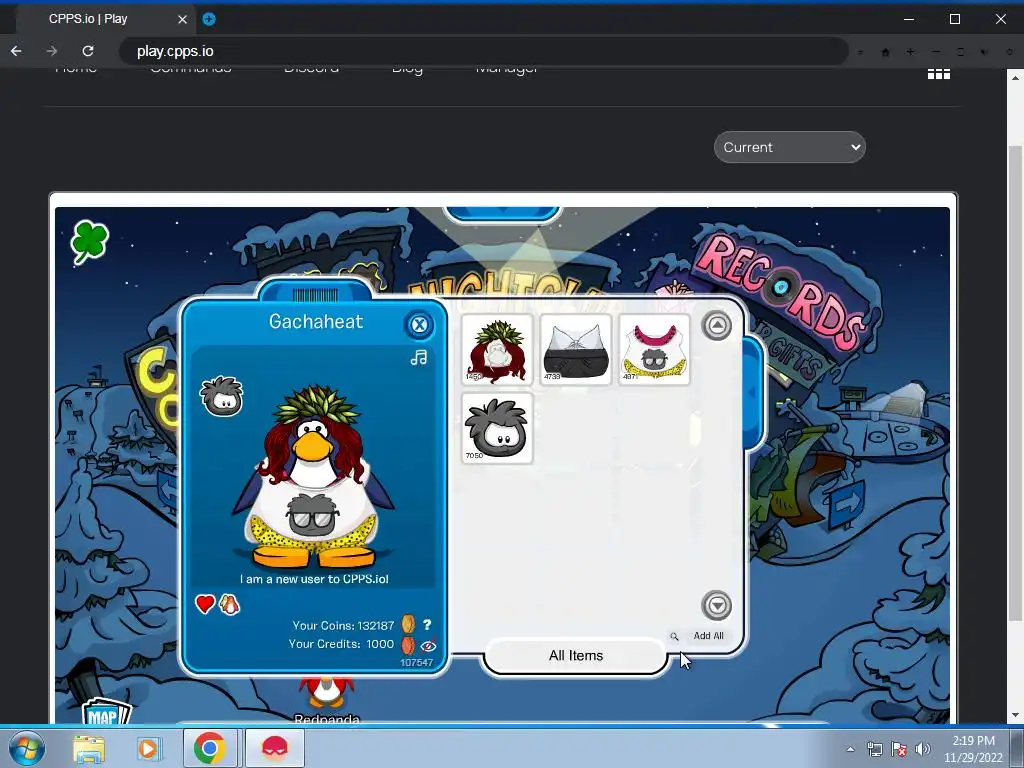Viewport: 1024px width, 768px height.
Task: Click the blue arrow signpost
Action: (x=847, y=503)
